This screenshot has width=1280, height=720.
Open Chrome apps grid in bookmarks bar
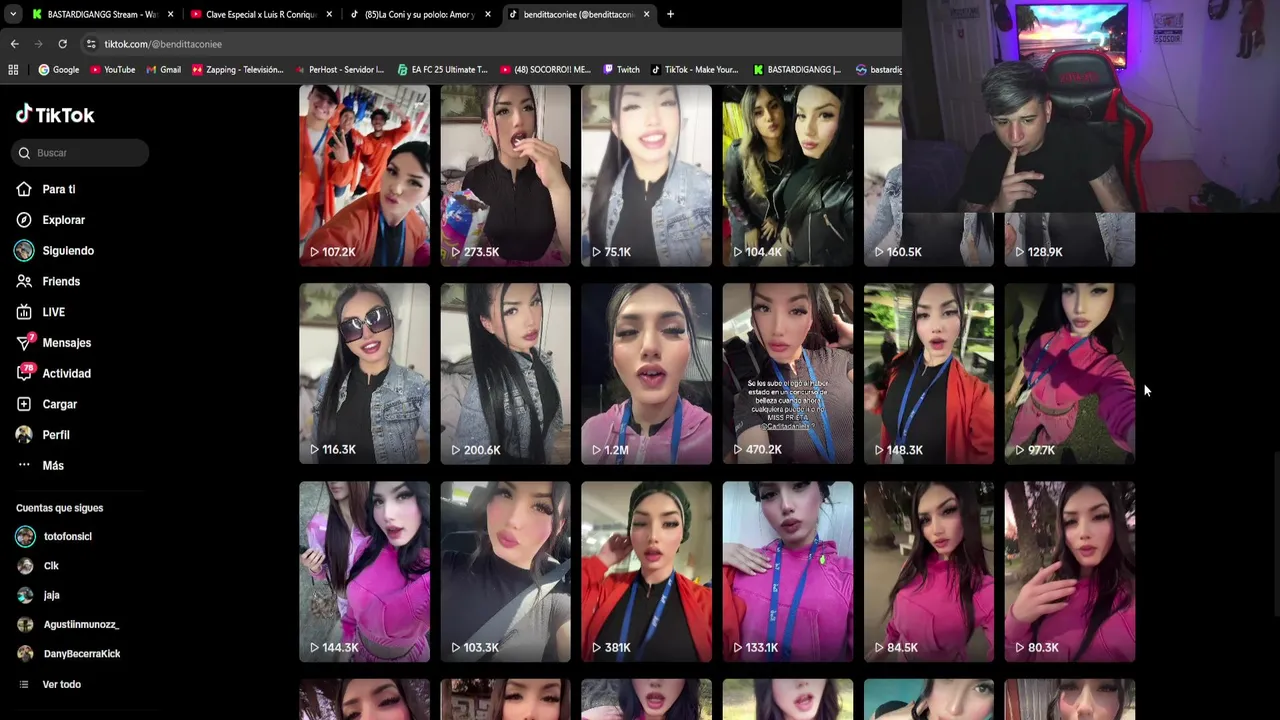click(x=13, y=70)
